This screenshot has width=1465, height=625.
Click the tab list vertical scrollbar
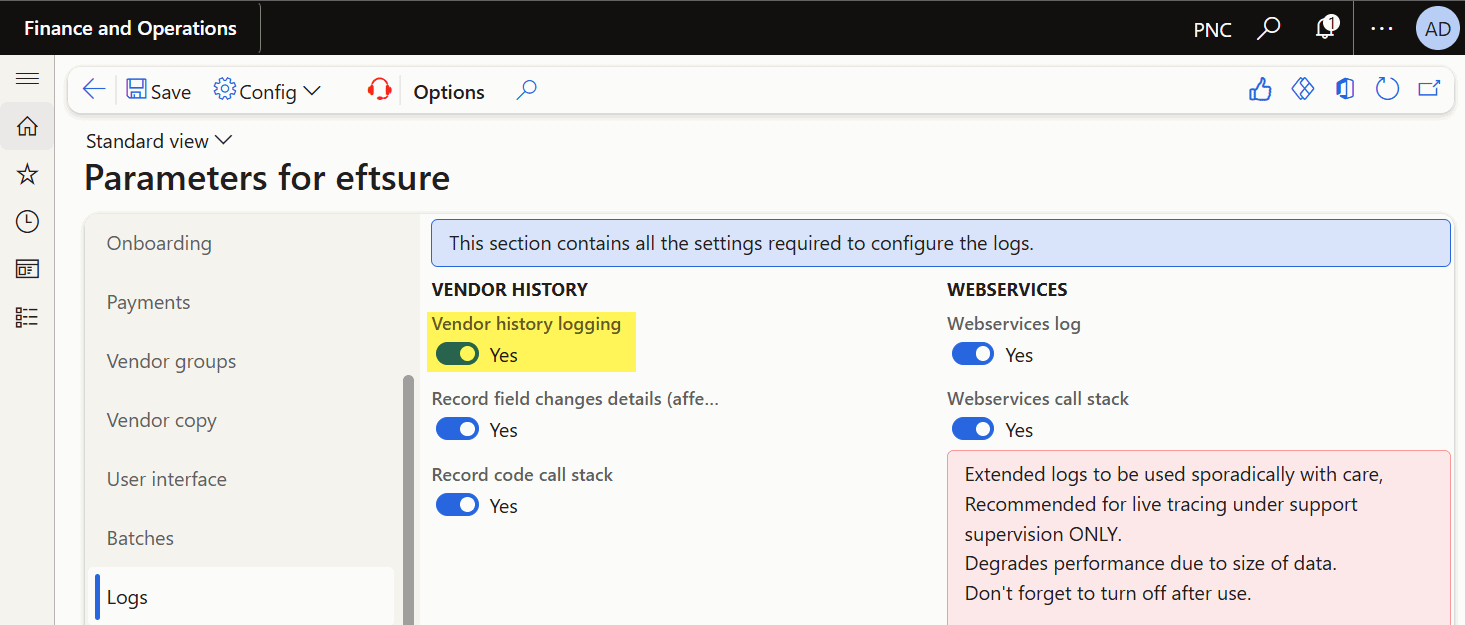click(407, 500)
